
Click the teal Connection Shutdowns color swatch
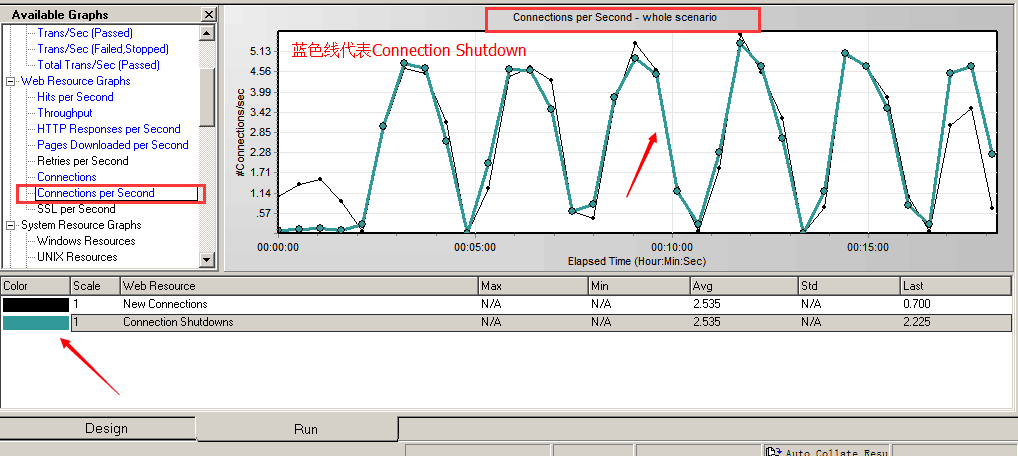coord(36,323)
